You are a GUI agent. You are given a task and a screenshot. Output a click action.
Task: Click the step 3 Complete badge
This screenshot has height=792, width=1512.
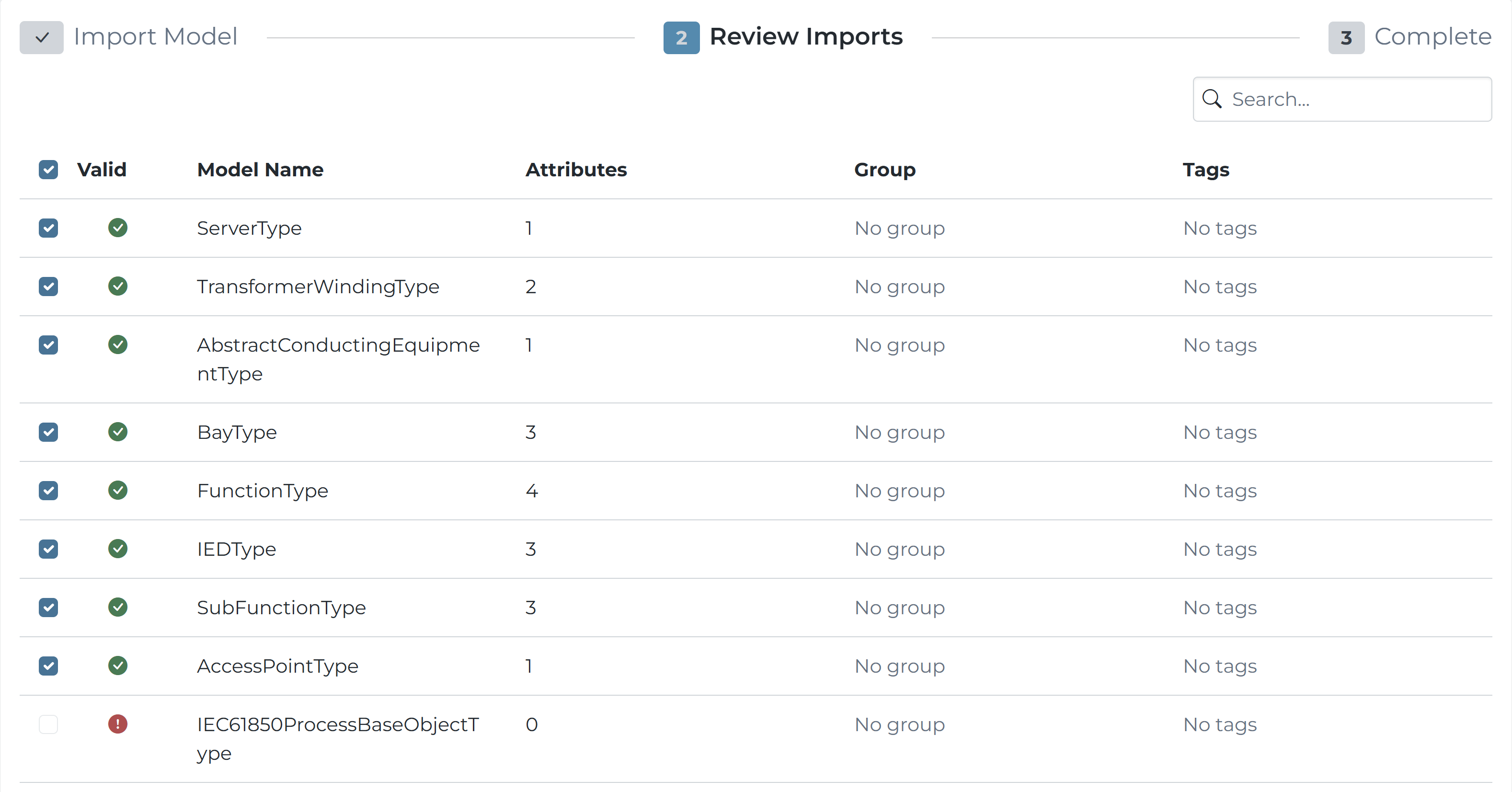point(1346,37)
